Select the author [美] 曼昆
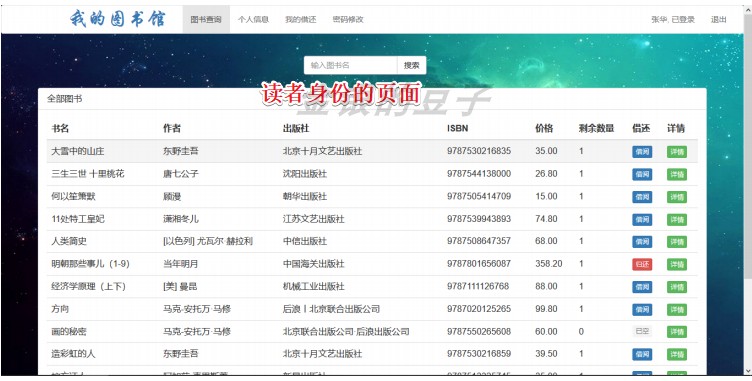The image size is (752, 381). (x=180, y=286)
